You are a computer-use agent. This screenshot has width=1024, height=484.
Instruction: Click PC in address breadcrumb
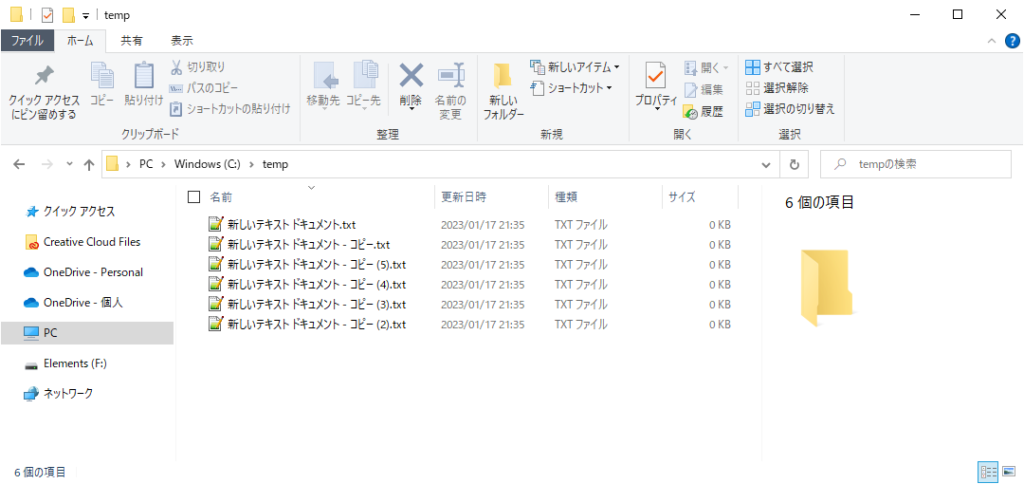146,165
